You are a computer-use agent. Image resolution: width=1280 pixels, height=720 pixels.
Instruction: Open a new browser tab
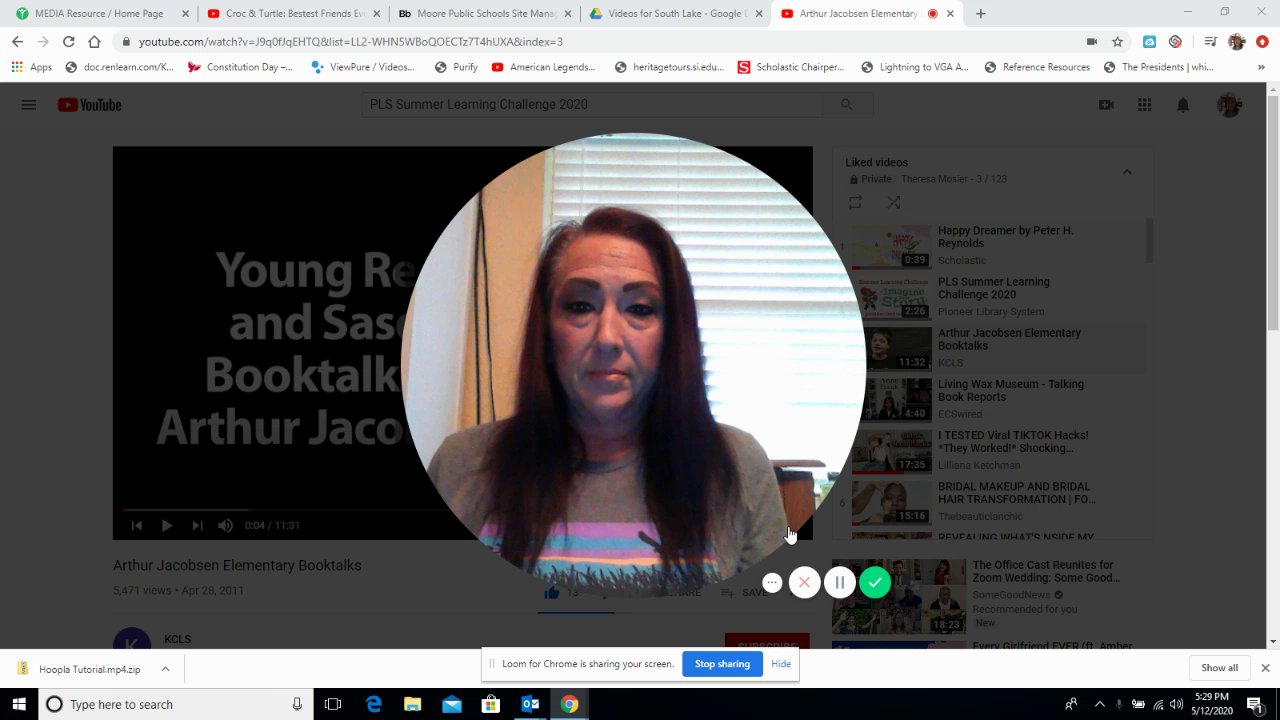[x=980, y=14]
